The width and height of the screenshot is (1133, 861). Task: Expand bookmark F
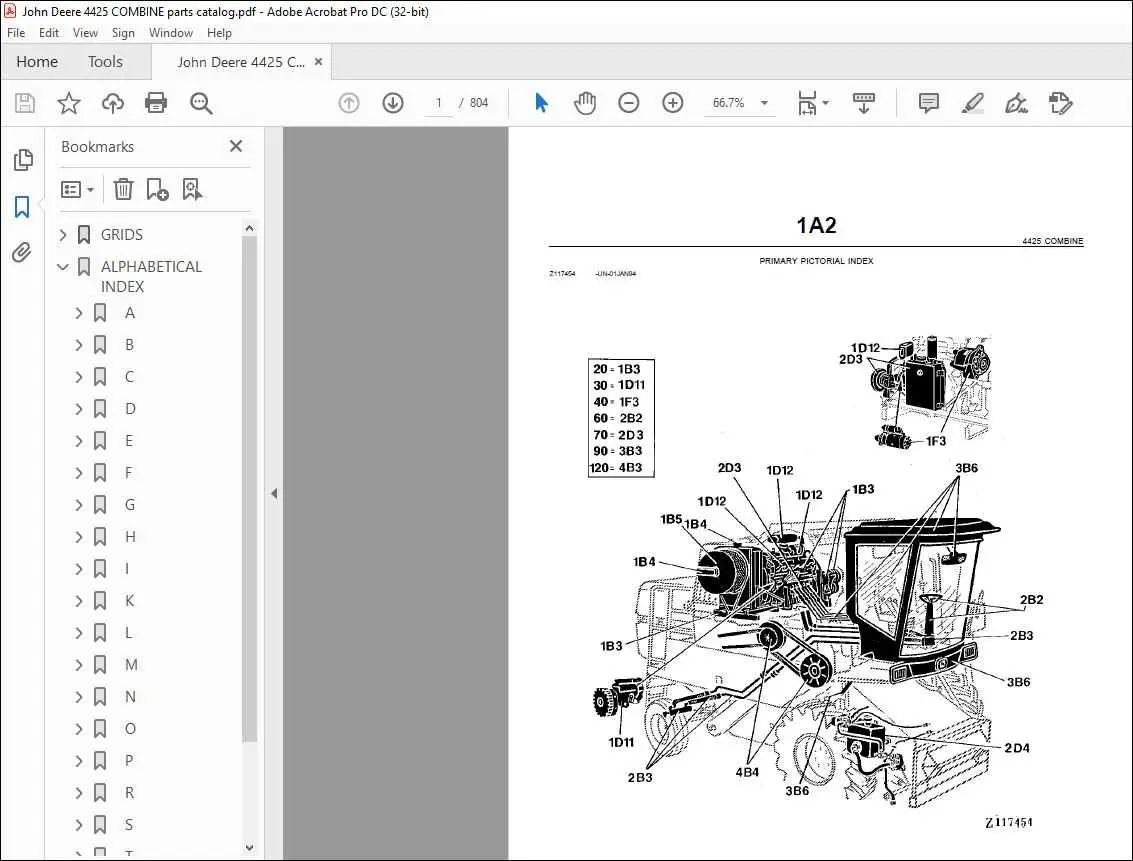point(79,473)
